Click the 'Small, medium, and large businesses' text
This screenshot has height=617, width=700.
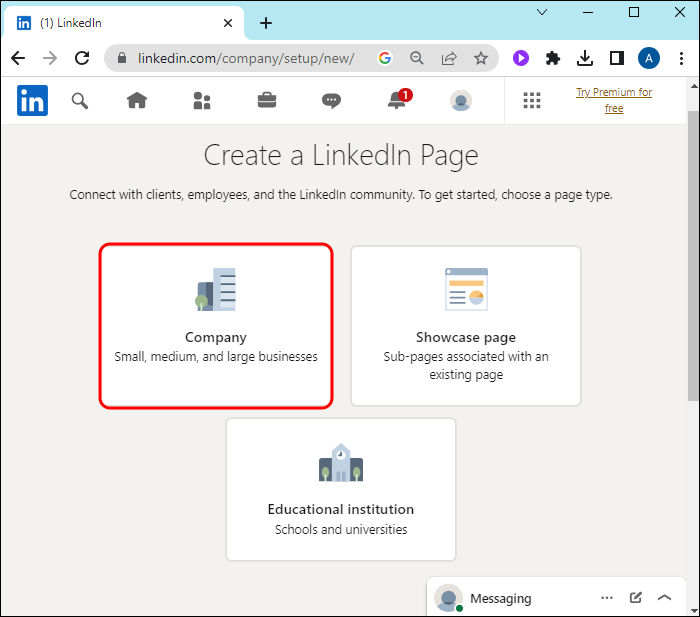216,357
